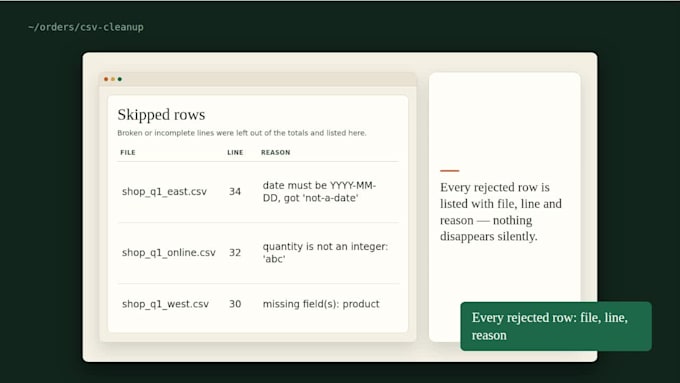Select file name shop_q1_west.csv
680x383 pixels.
pyautogui.click(x=165, y=304)
